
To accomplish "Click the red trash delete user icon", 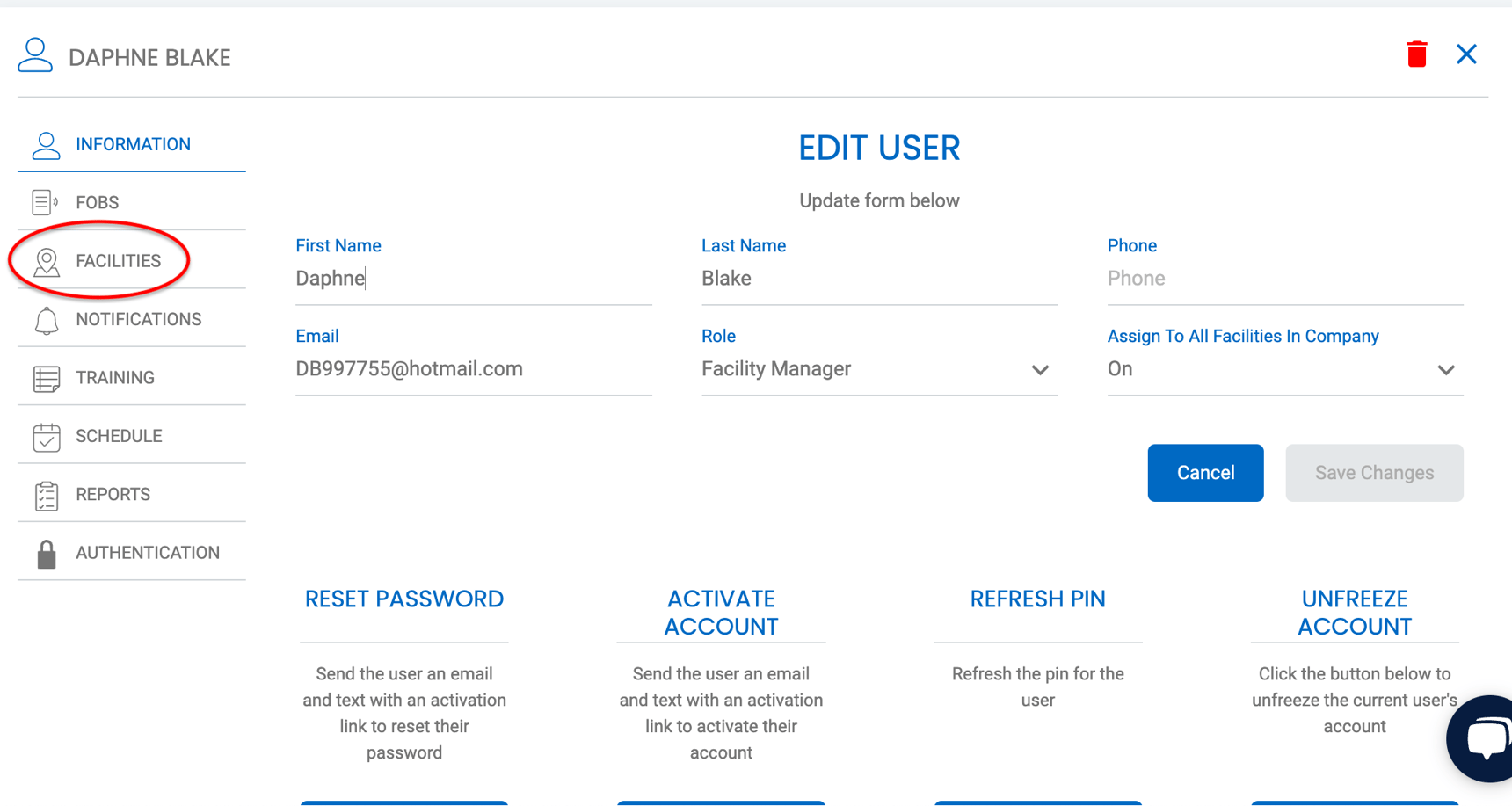I will pos(1416,54).
